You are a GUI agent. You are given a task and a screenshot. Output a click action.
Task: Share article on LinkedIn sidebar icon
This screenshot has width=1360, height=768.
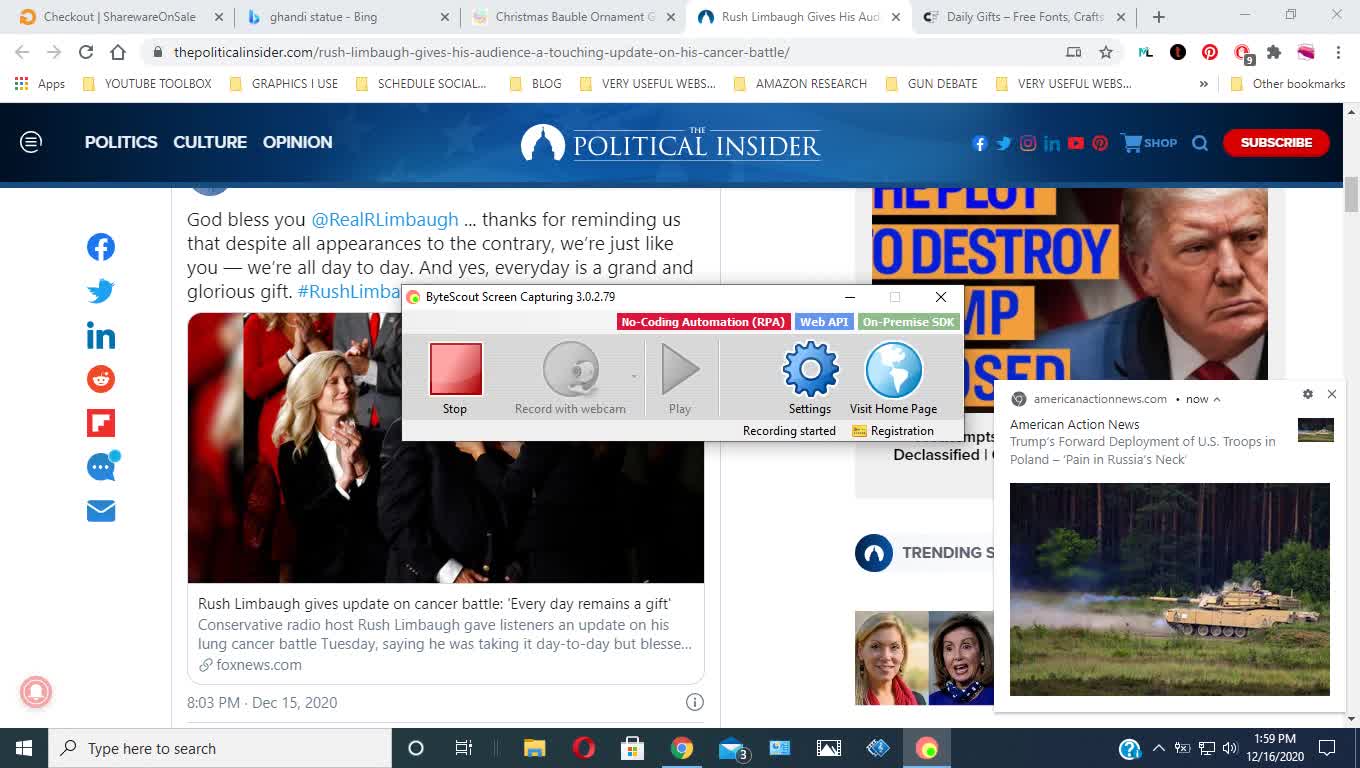(101, 336)
